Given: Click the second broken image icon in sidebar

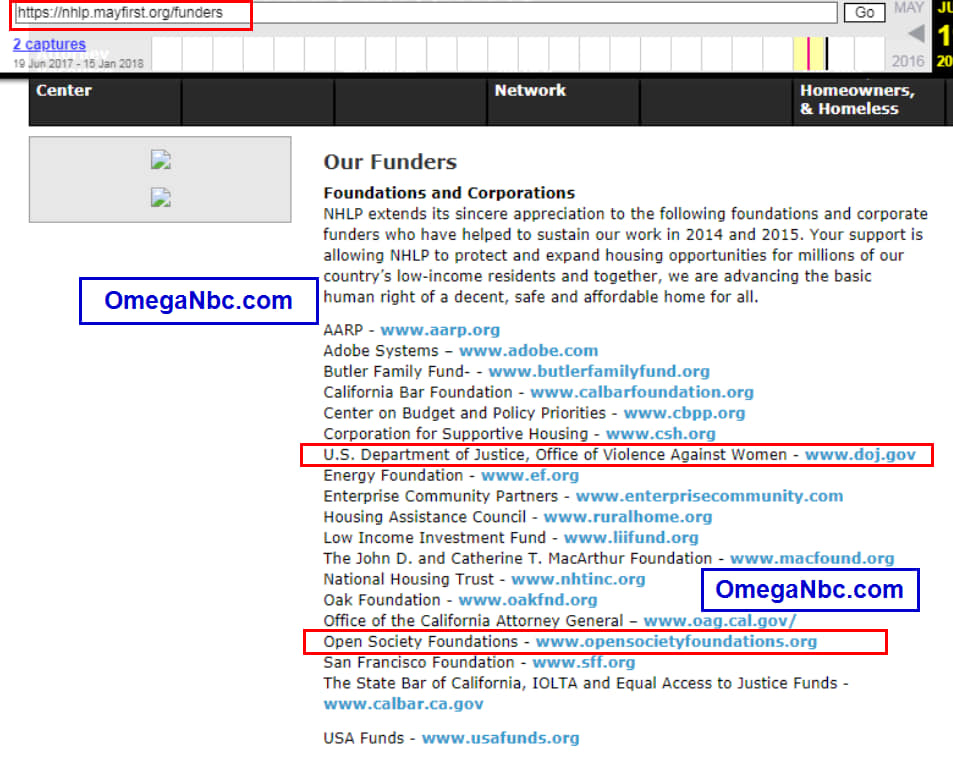Looking at the screenshot, I should pyautogui.click(x=160, y=197).
